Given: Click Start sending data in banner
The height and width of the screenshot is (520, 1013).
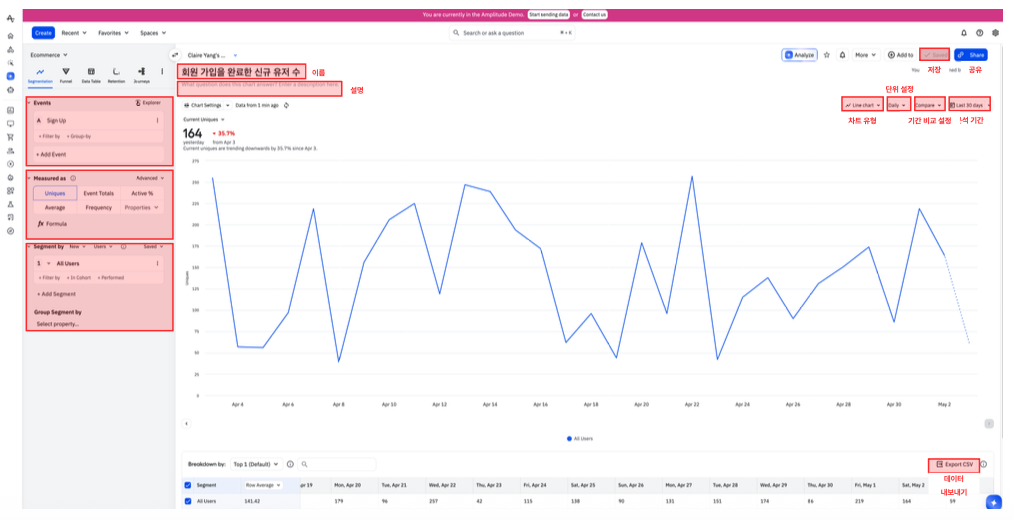Looking at the screenshot, I should 548,14.
